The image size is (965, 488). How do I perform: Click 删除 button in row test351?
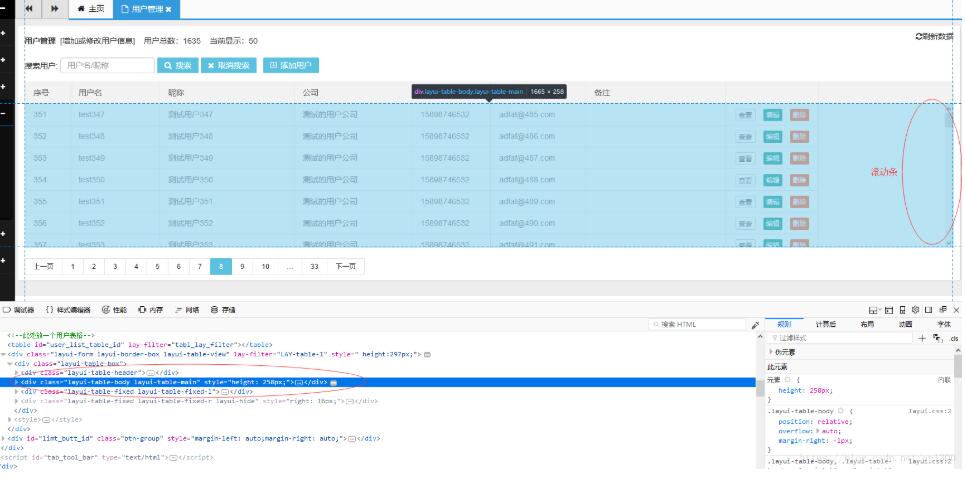tap(799, 202)
